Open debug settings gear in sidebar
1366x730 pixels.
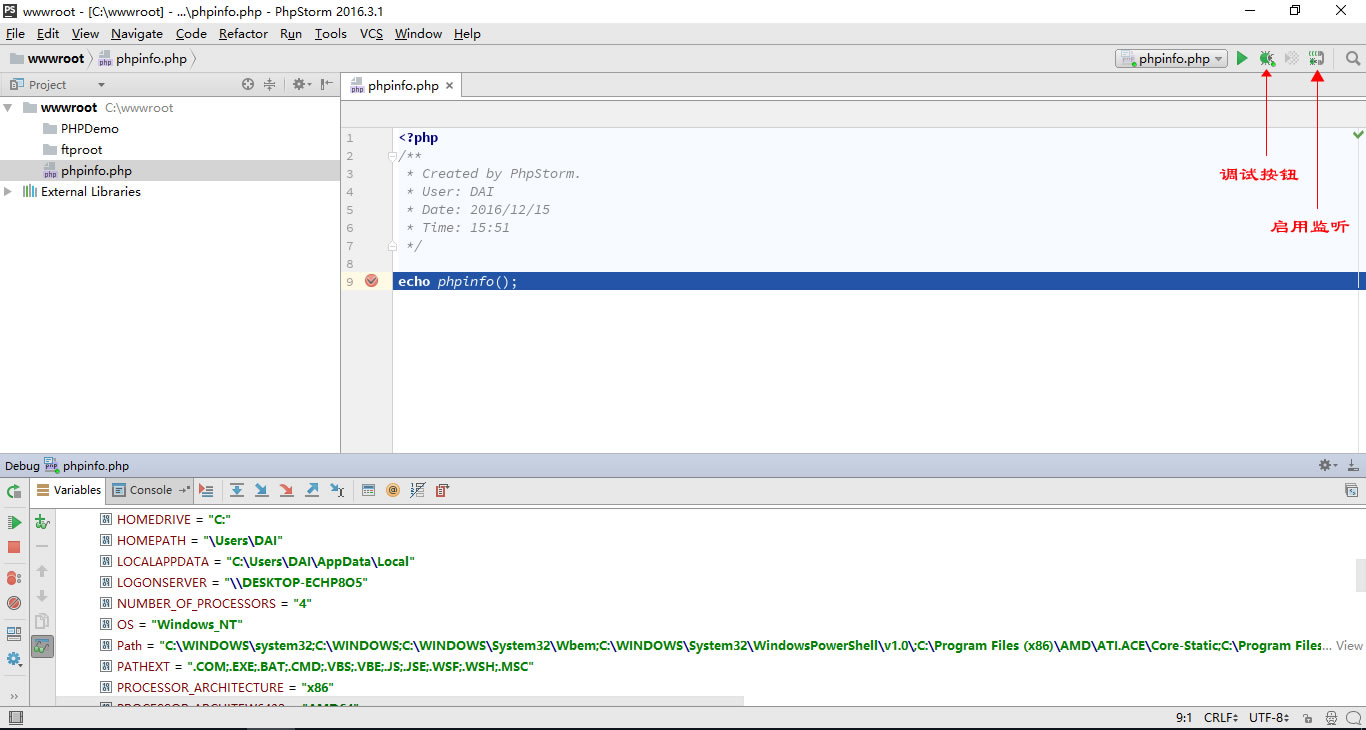point(14,659)
